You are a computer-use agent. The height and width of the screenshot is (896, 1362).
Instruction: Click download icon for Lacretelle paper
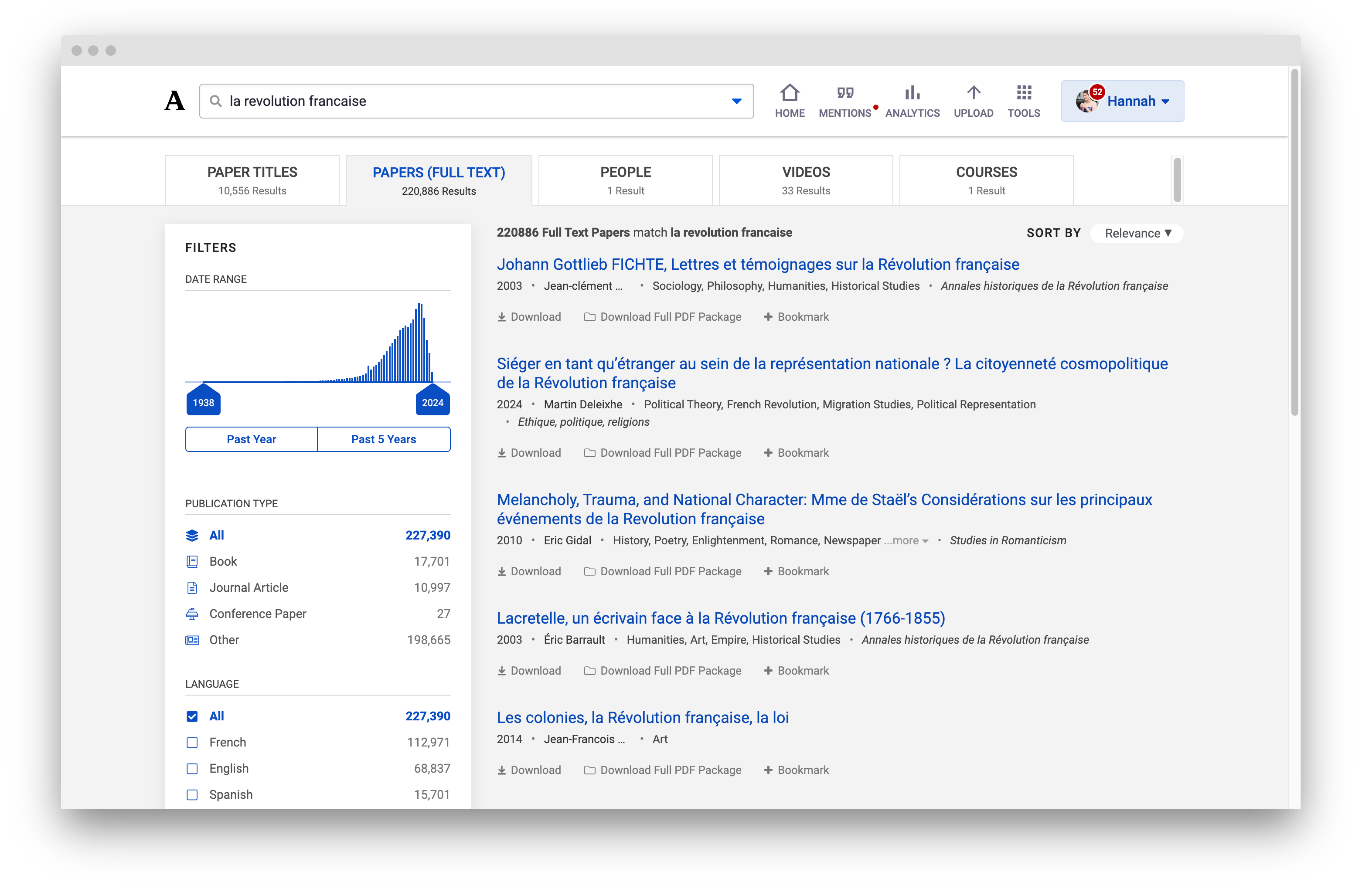[501, 671]
